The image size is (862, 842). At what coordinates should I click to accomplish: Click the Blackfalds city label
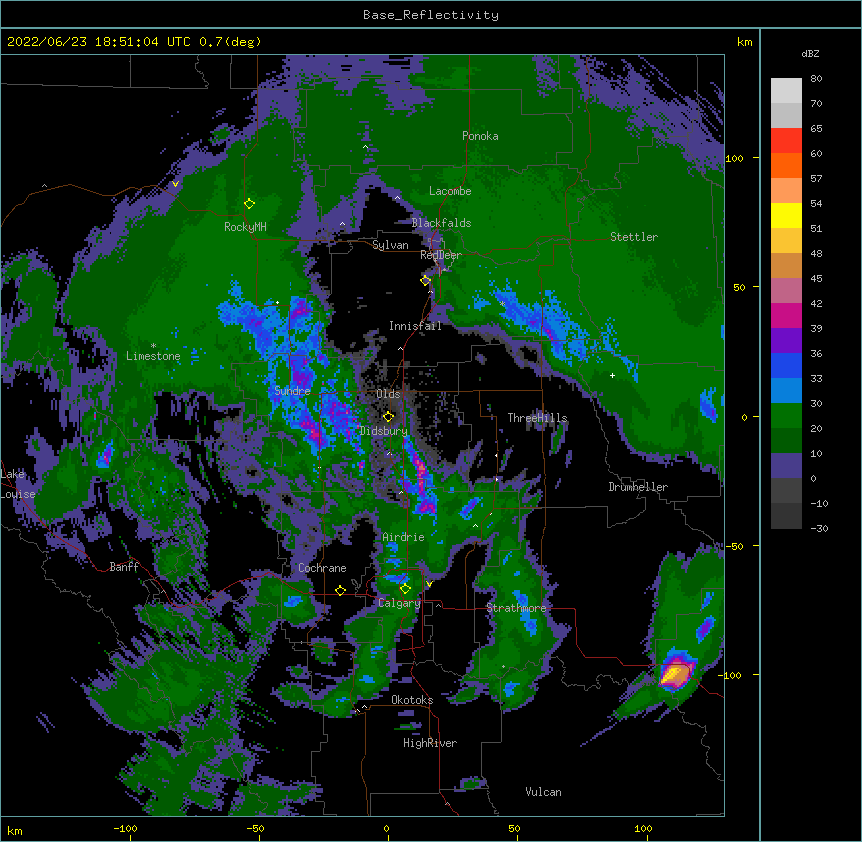[x=441, y=223]
